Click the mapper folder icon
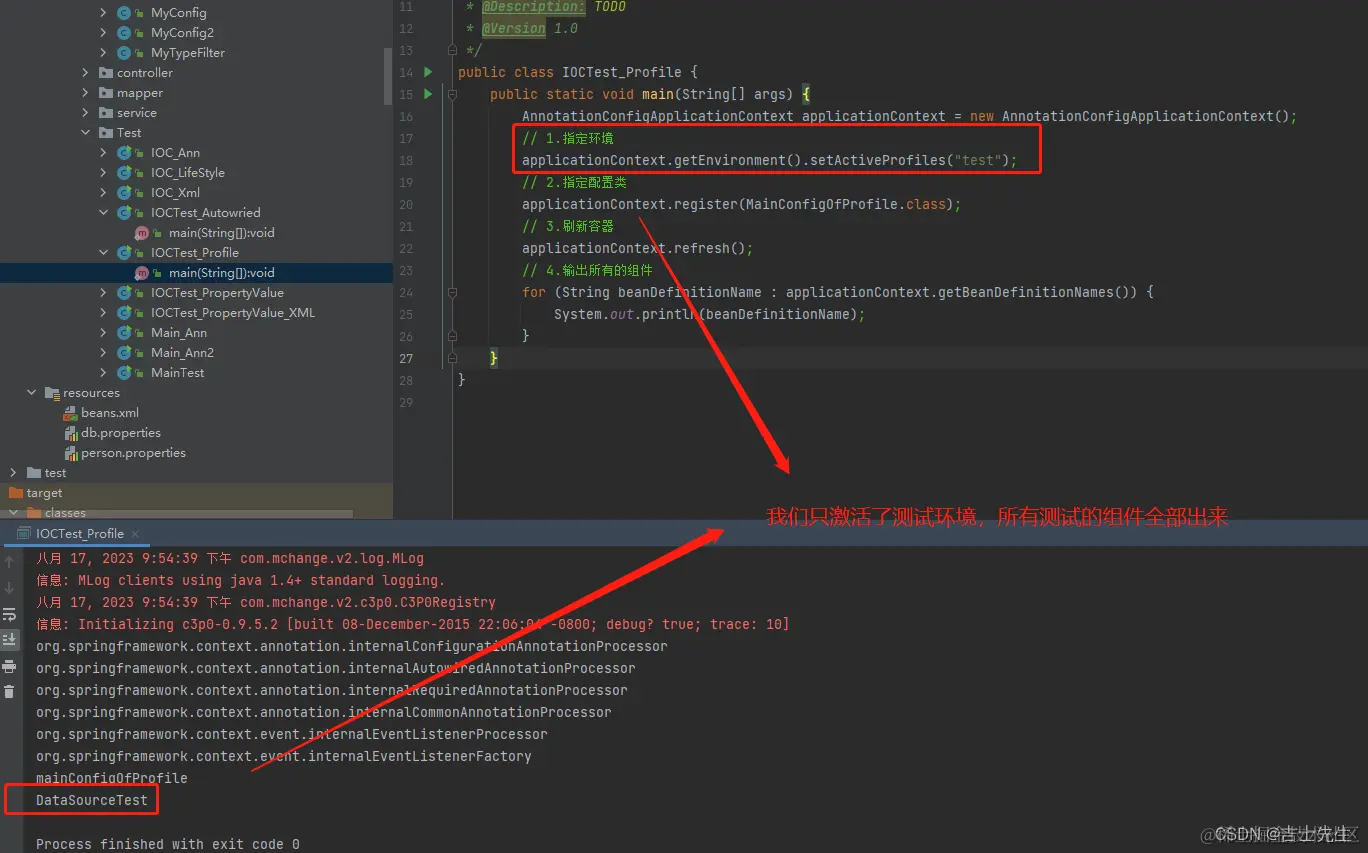 point(107,93)
